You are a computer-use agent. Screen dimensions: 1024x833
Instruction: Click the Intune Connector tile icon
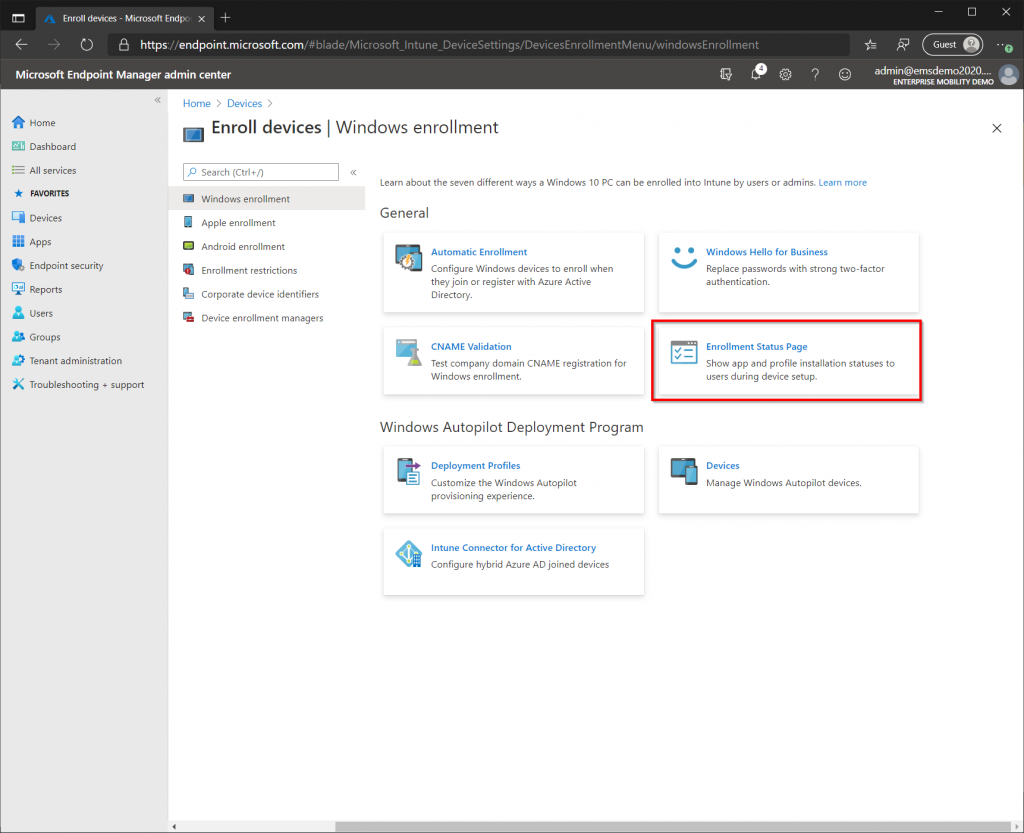[409, 554]
